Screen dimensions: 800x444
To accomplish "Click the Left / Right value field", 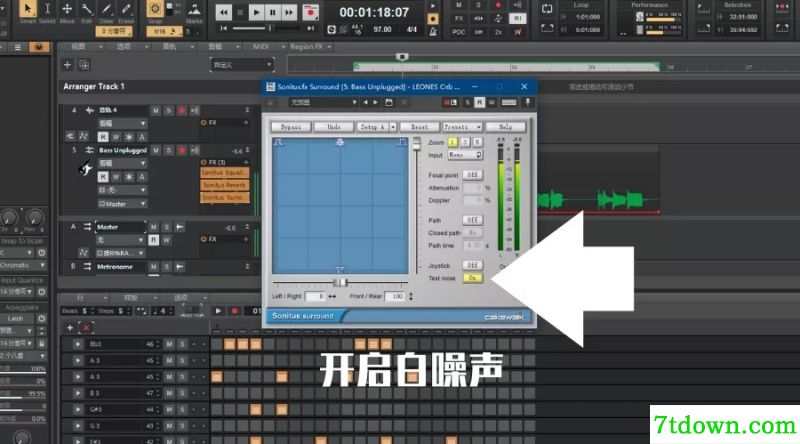I will (315, 296).
